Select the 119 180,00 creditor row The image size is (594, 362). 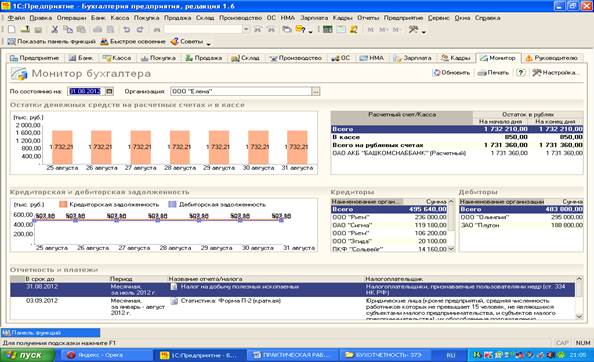[389, 225]
